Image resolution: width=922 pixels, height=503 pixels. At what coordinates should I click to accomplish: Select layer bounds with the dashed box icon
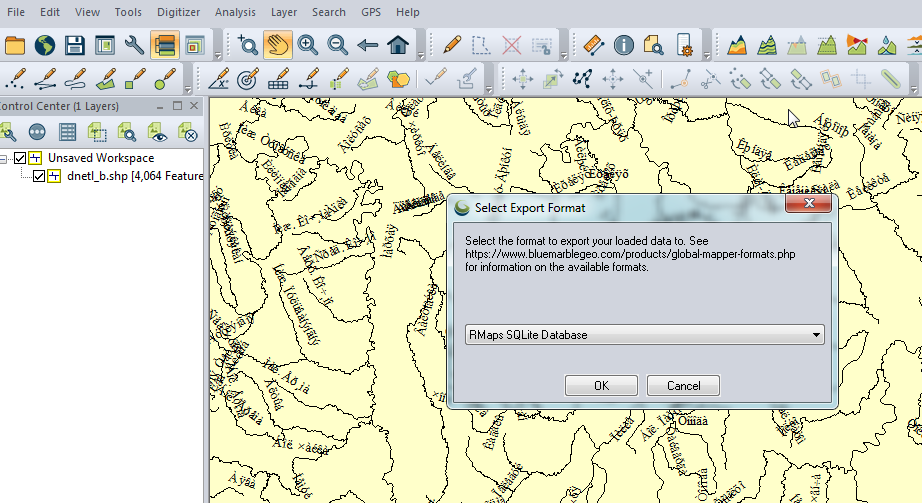97,132
